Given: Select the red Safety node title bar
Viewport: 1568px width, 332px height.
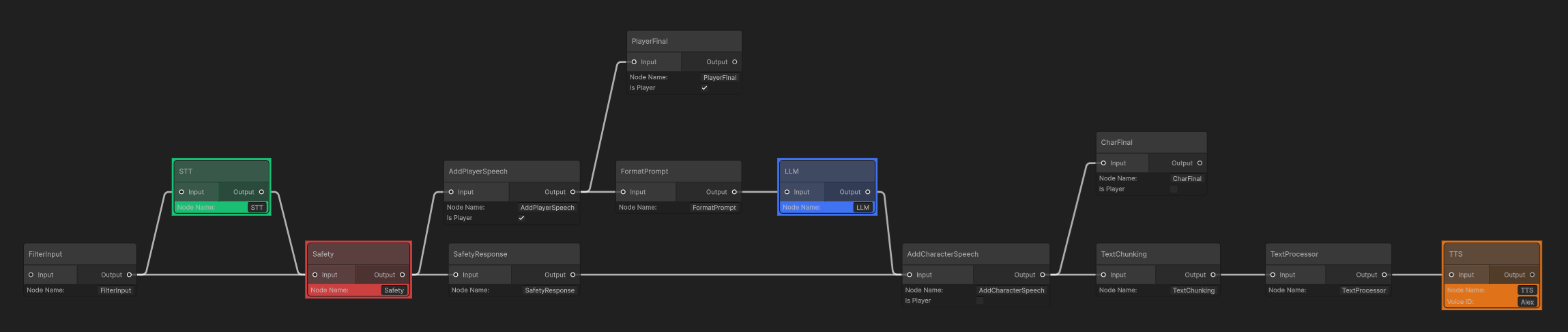Looking at the screenshot, I should [359, 254].
